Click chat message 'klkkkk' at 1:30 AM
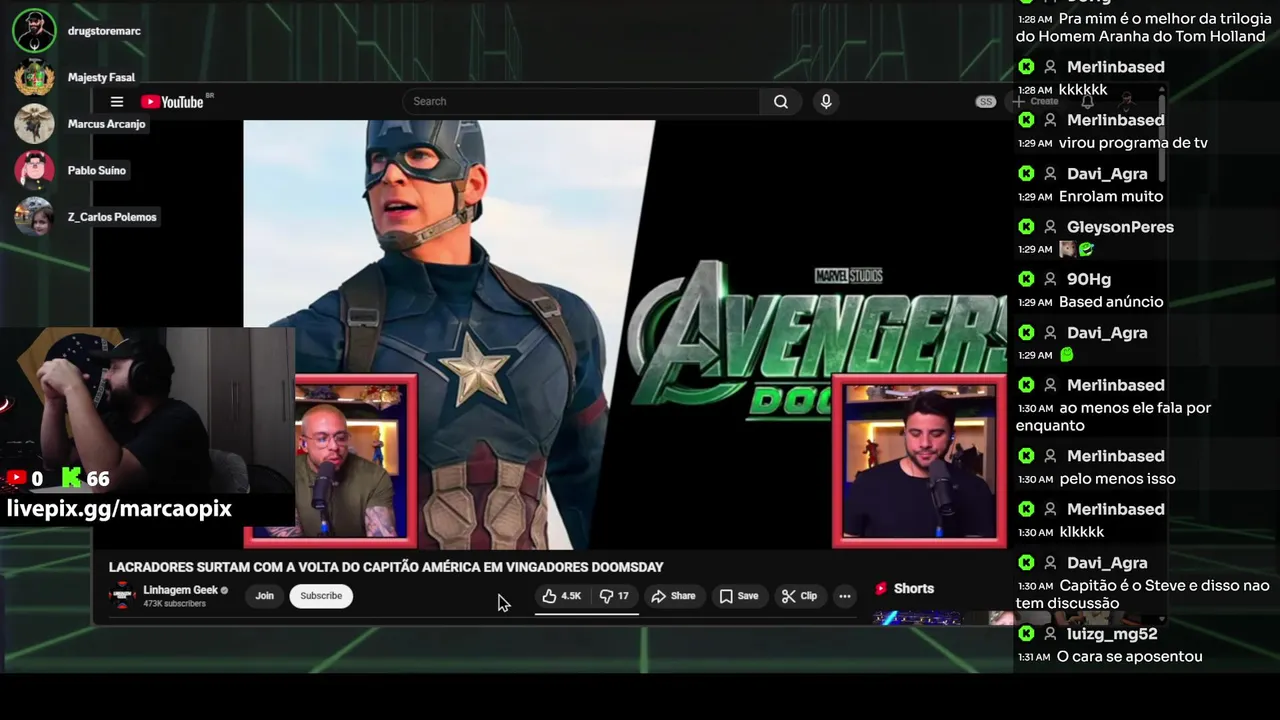The height and width of the screenshot is (720, 1280). (1081, 532)
